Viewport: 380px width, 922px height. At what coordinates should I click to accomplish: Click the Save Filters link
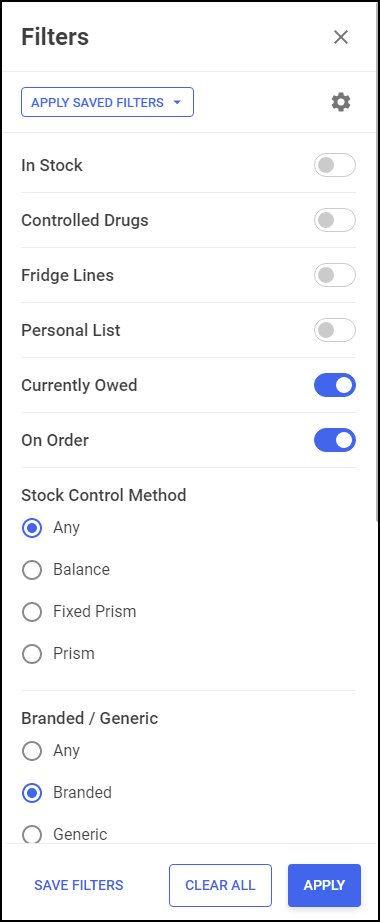79,886
